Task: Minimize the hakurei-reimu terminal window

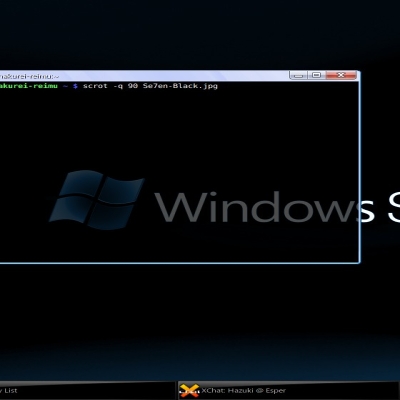Action: click(298, 75)
